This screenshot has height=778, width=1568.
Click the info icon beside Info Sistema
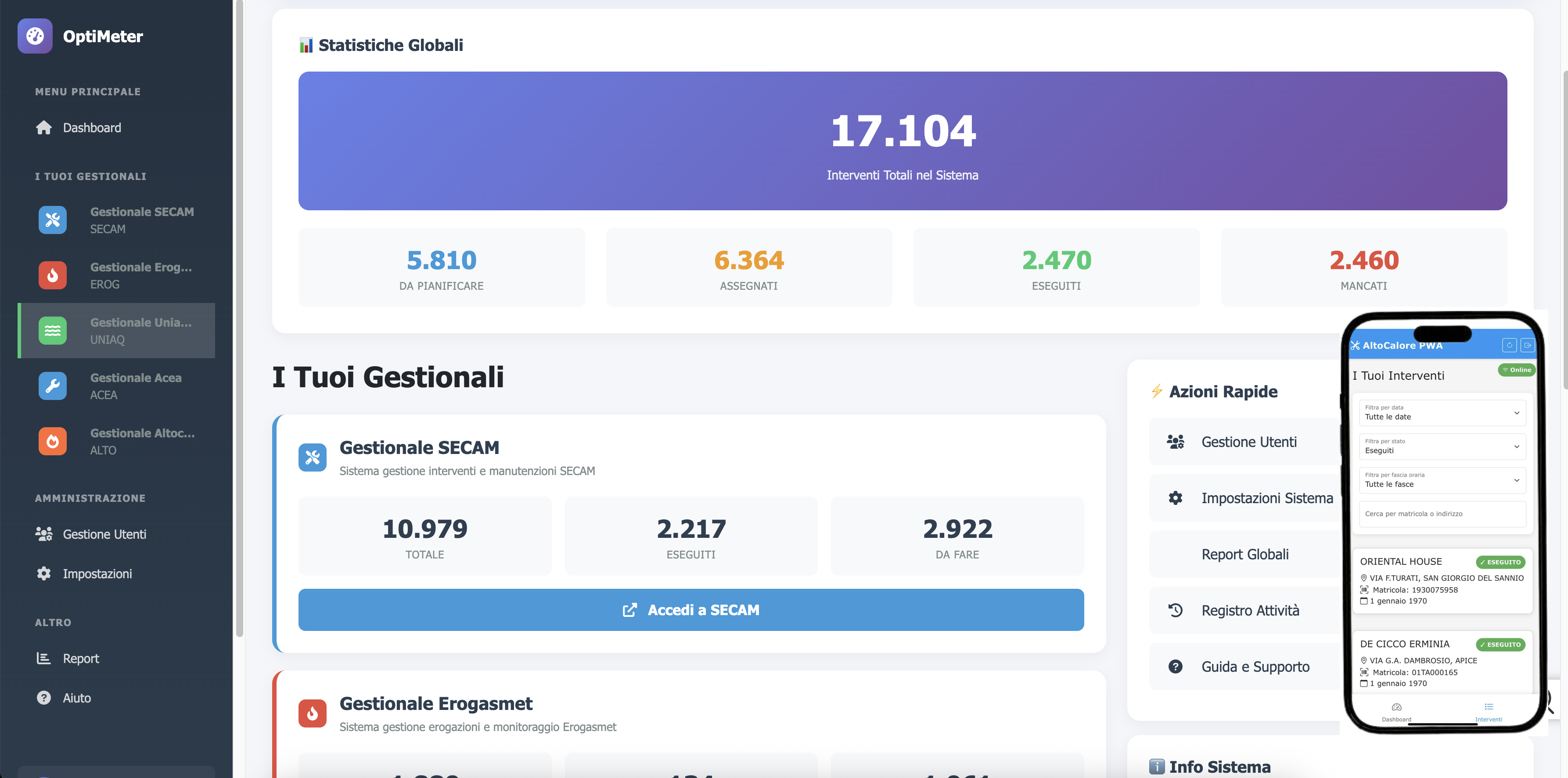[1157, 767]
